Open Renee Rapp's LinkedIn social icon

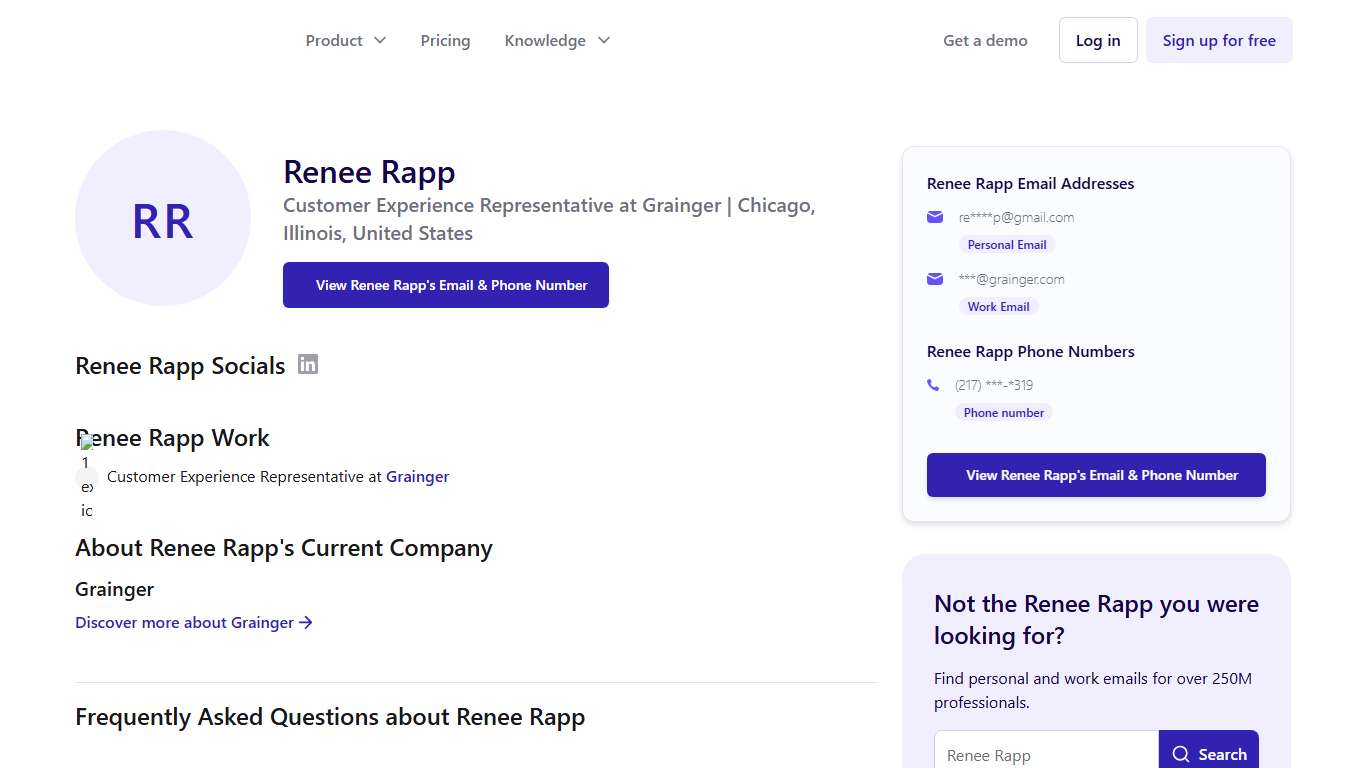click(x=308, y=365)
